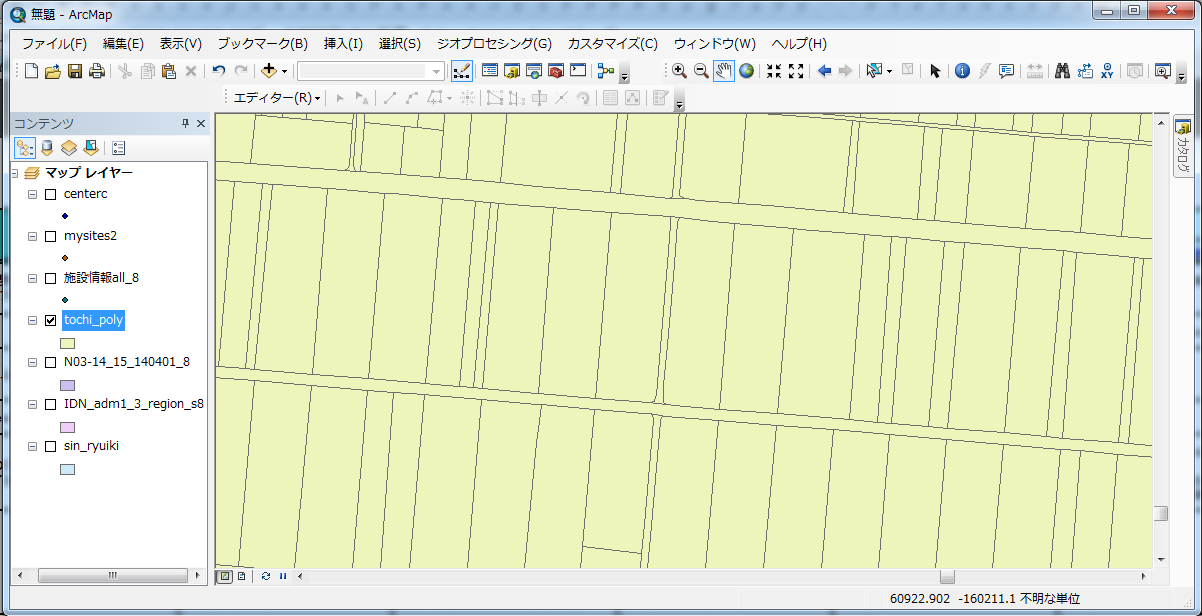Image resolution: width=1202 pixels, height=616 pixels.
Task: Switch to List By Source view
Action: point(46,148)
